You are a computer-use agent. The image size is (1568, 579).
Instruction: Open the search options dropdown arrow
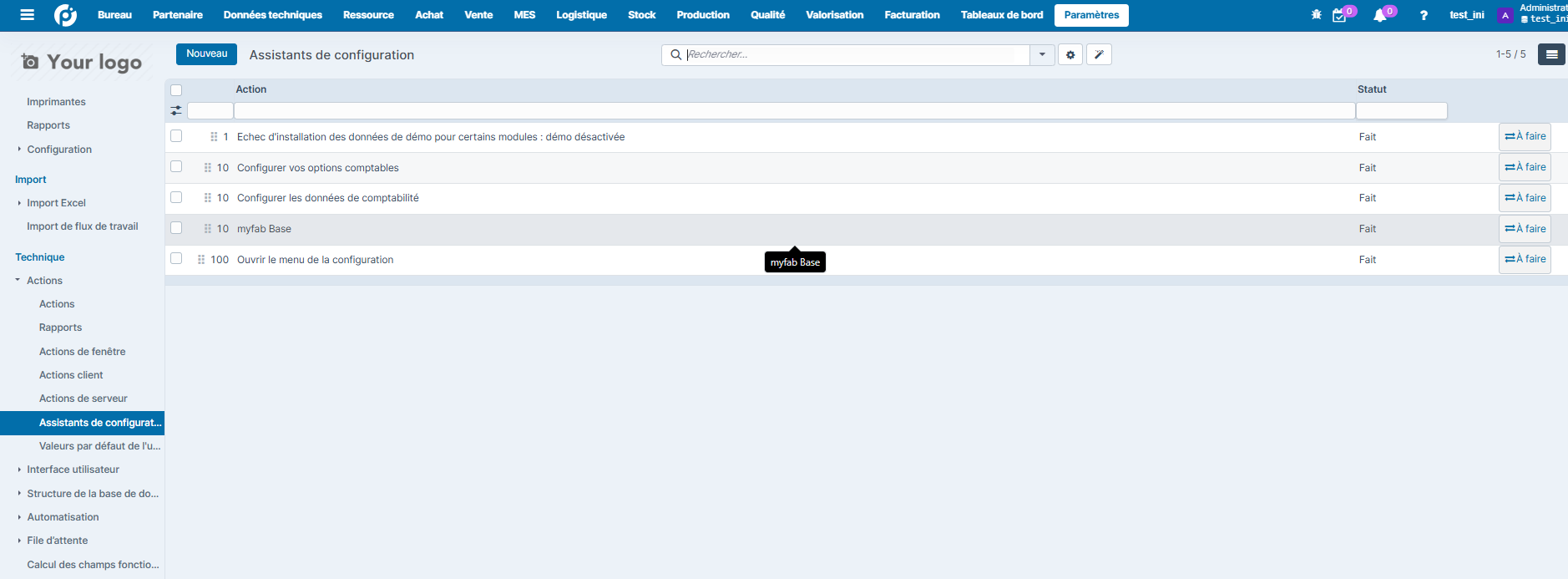coord(1042,55)
